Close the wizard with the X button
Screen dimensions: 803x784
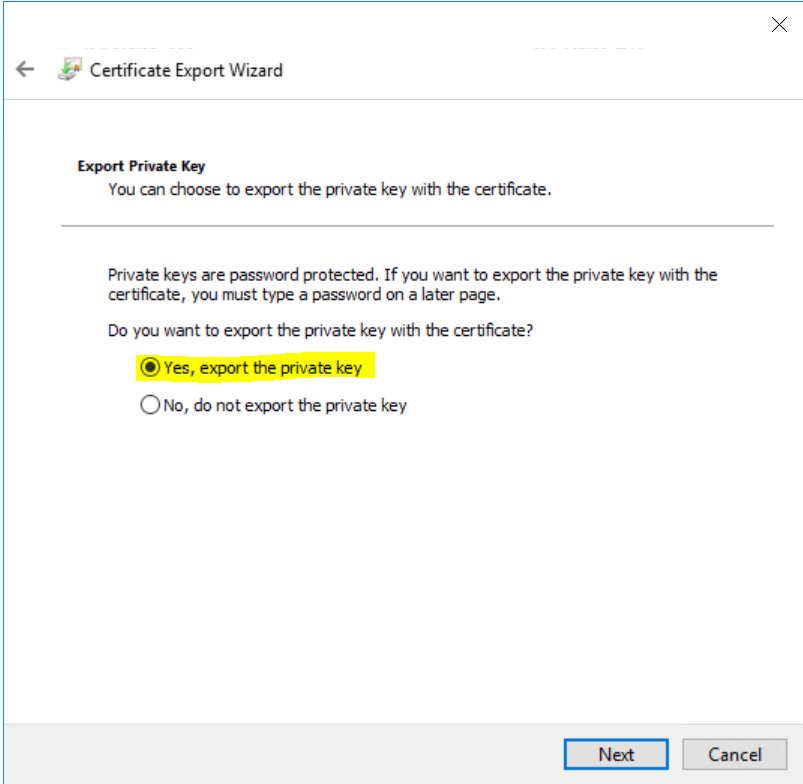point(779,25)
